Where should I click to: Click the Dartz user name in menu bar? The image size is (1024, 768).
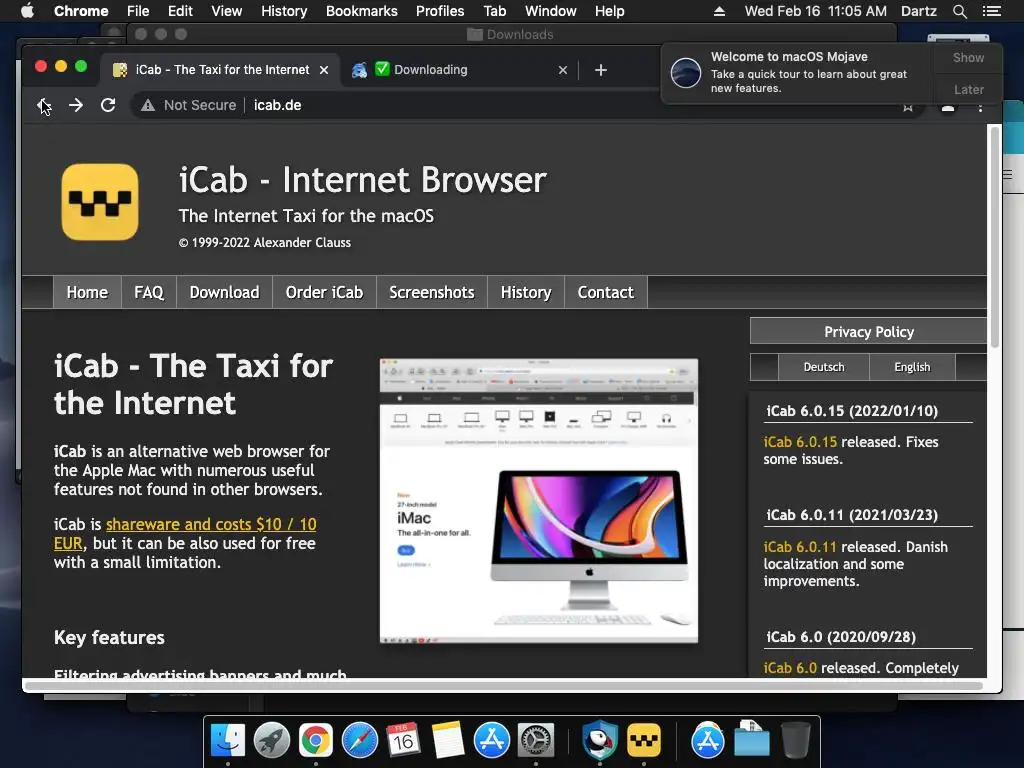(x=919, y=11)
